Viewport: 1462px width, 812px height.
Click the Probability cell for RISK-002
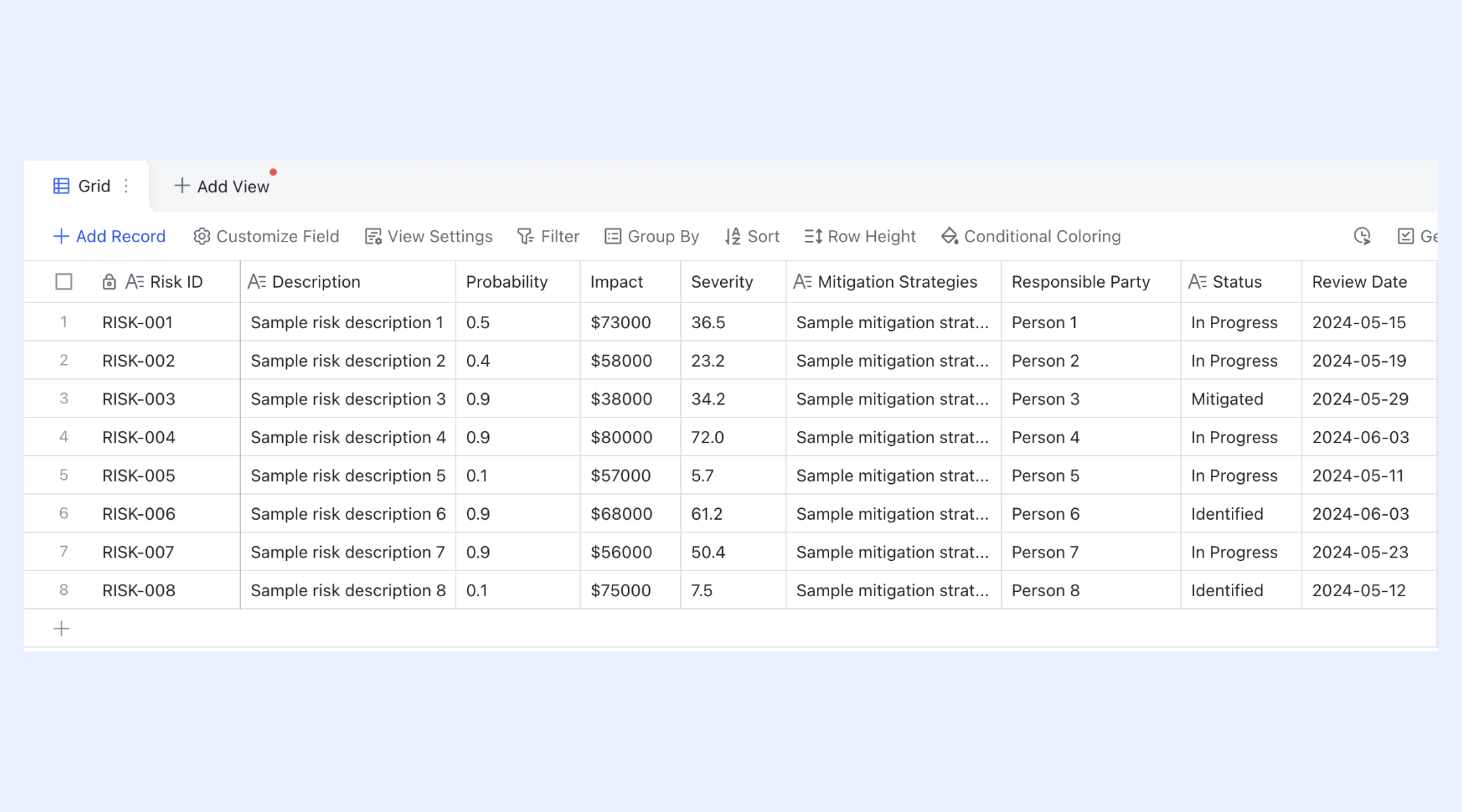pos(518,361)
